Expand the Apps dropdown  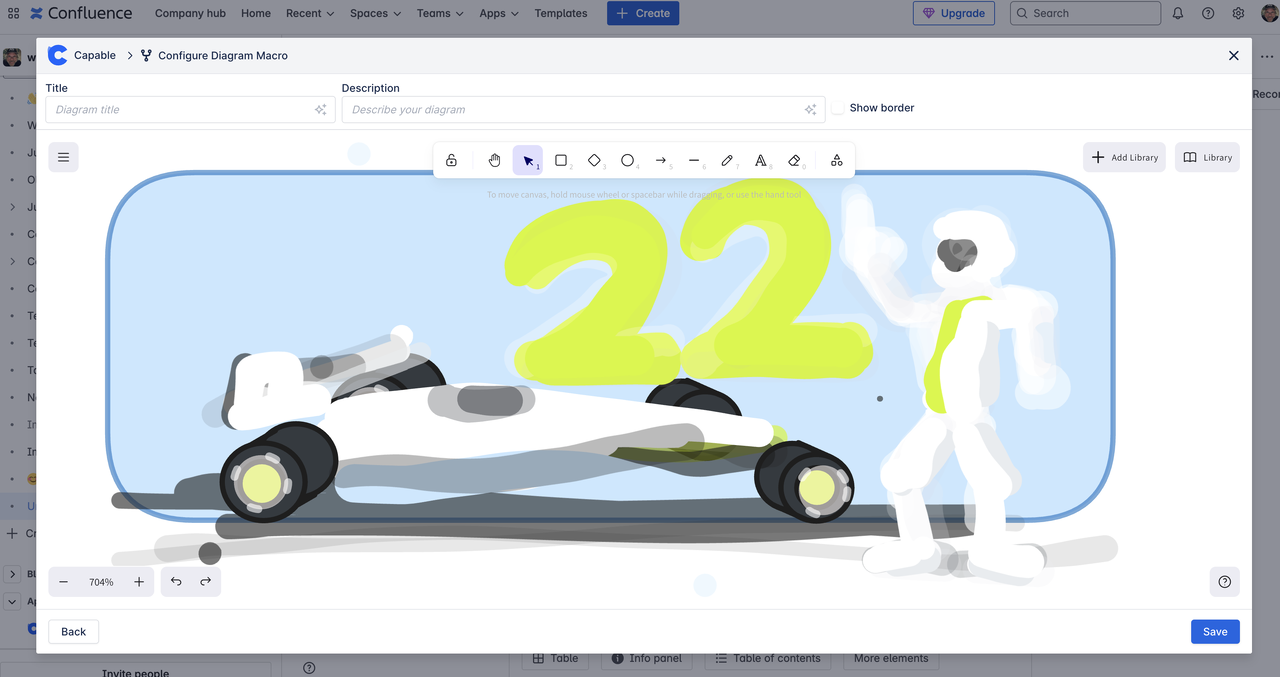[498, 14]
